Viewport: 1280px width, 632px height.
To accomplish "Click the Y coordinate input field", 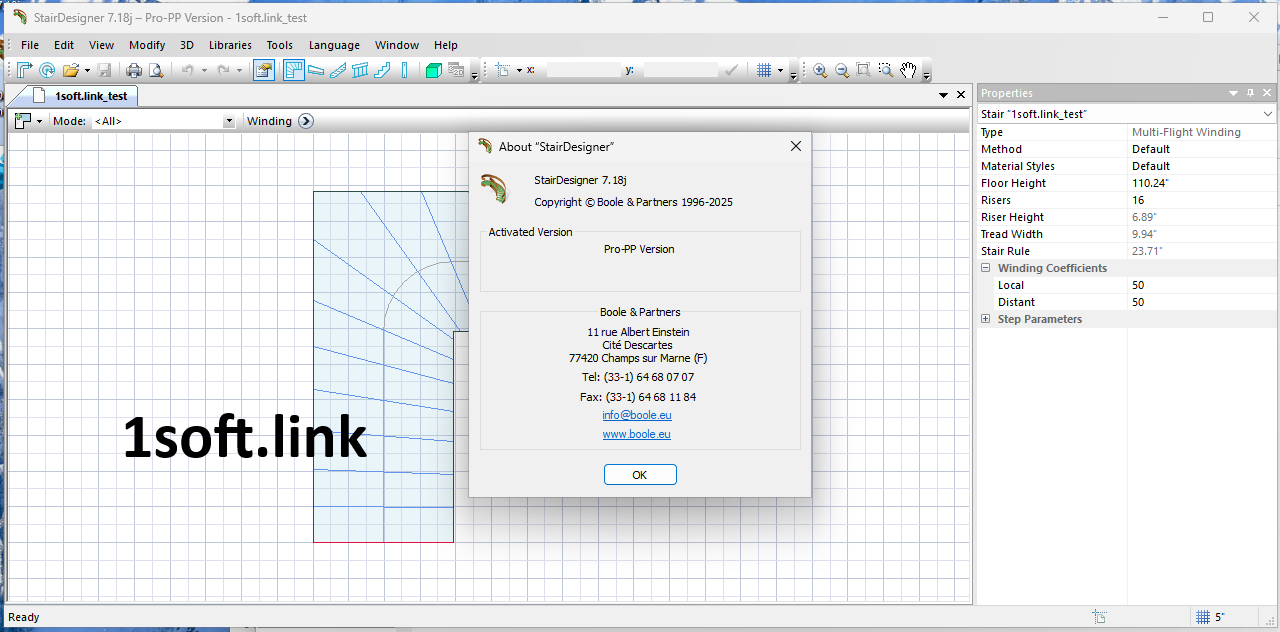I will (x=681, y=70).
